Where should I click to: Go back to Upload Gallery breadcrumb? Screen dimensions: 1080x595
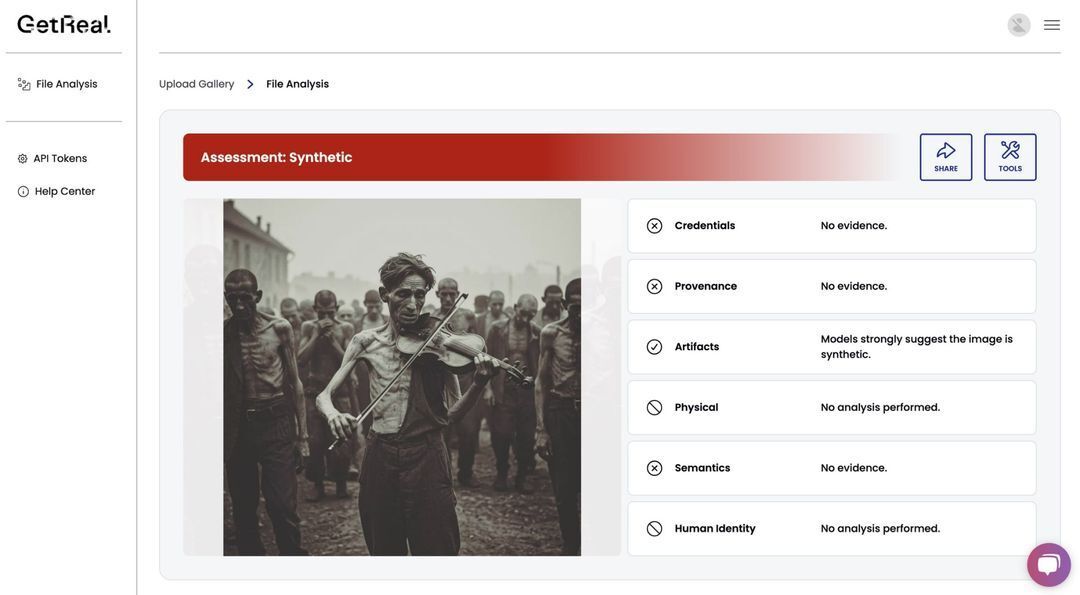[196, 84]
